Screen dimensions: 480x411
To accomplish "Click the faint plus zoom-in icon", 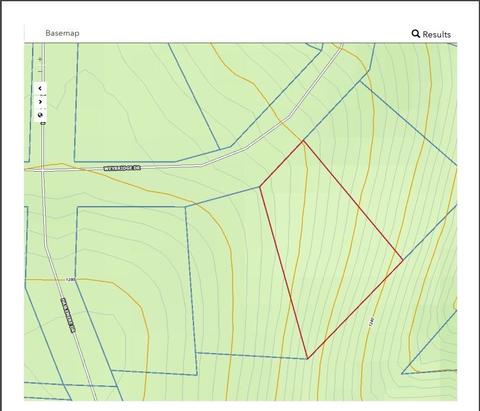I will coord(40,59).
